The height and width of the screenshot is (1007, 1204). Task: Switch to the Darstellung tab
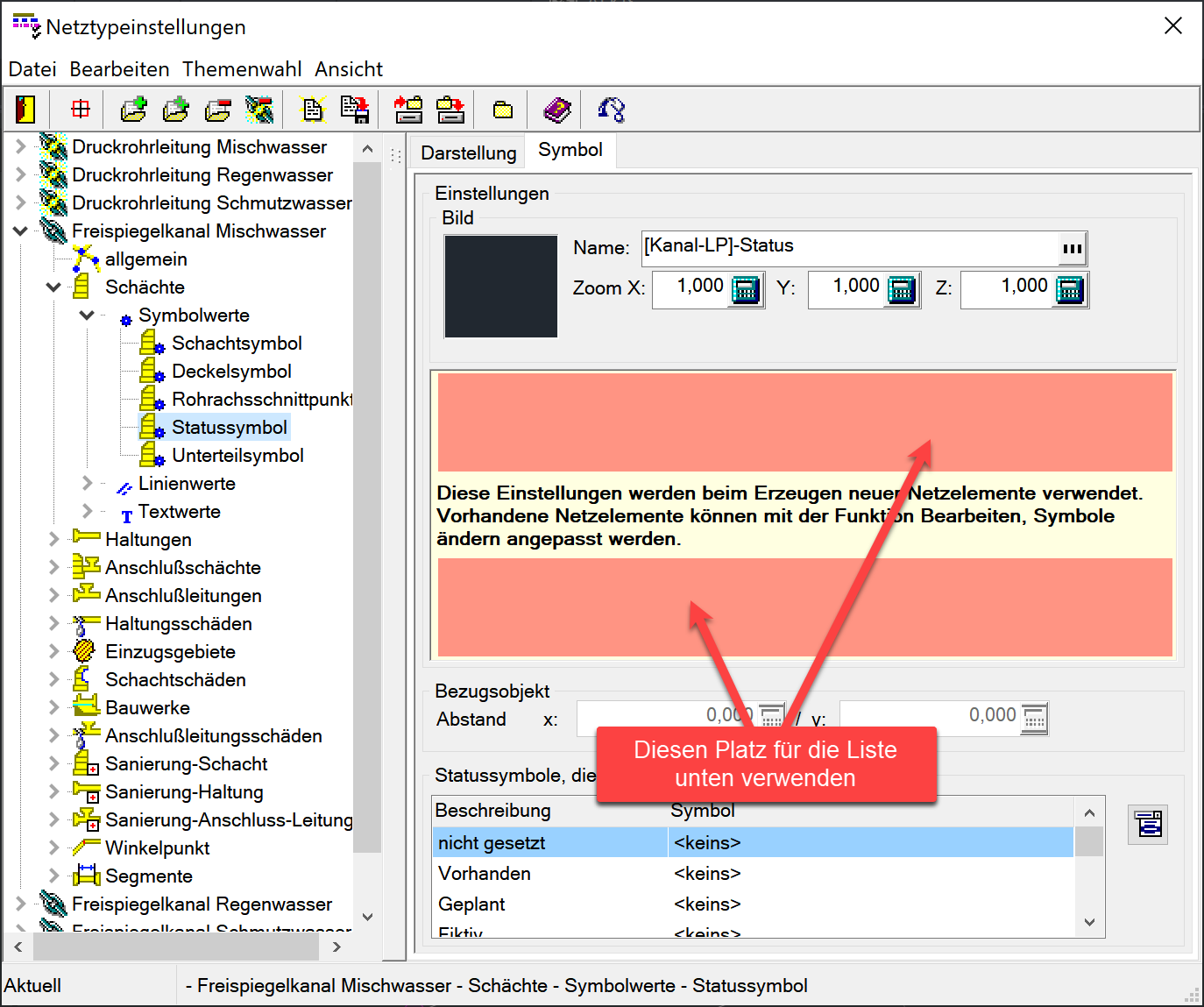point(468,152)
